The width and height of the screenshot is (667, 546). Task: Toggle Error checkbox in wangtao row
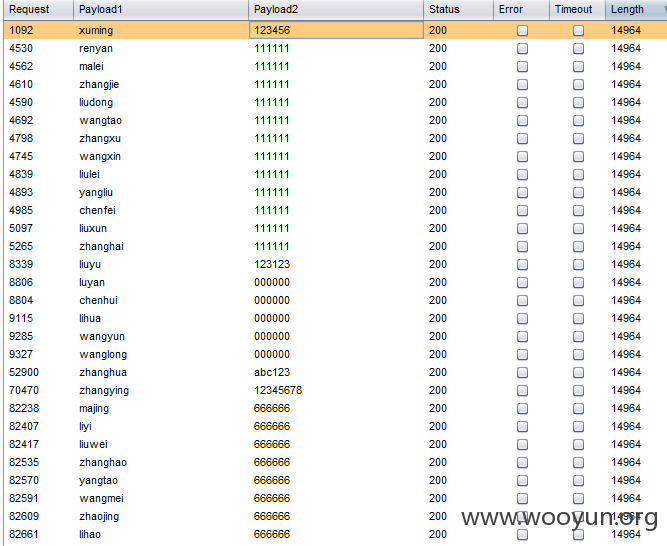[522, 120]
